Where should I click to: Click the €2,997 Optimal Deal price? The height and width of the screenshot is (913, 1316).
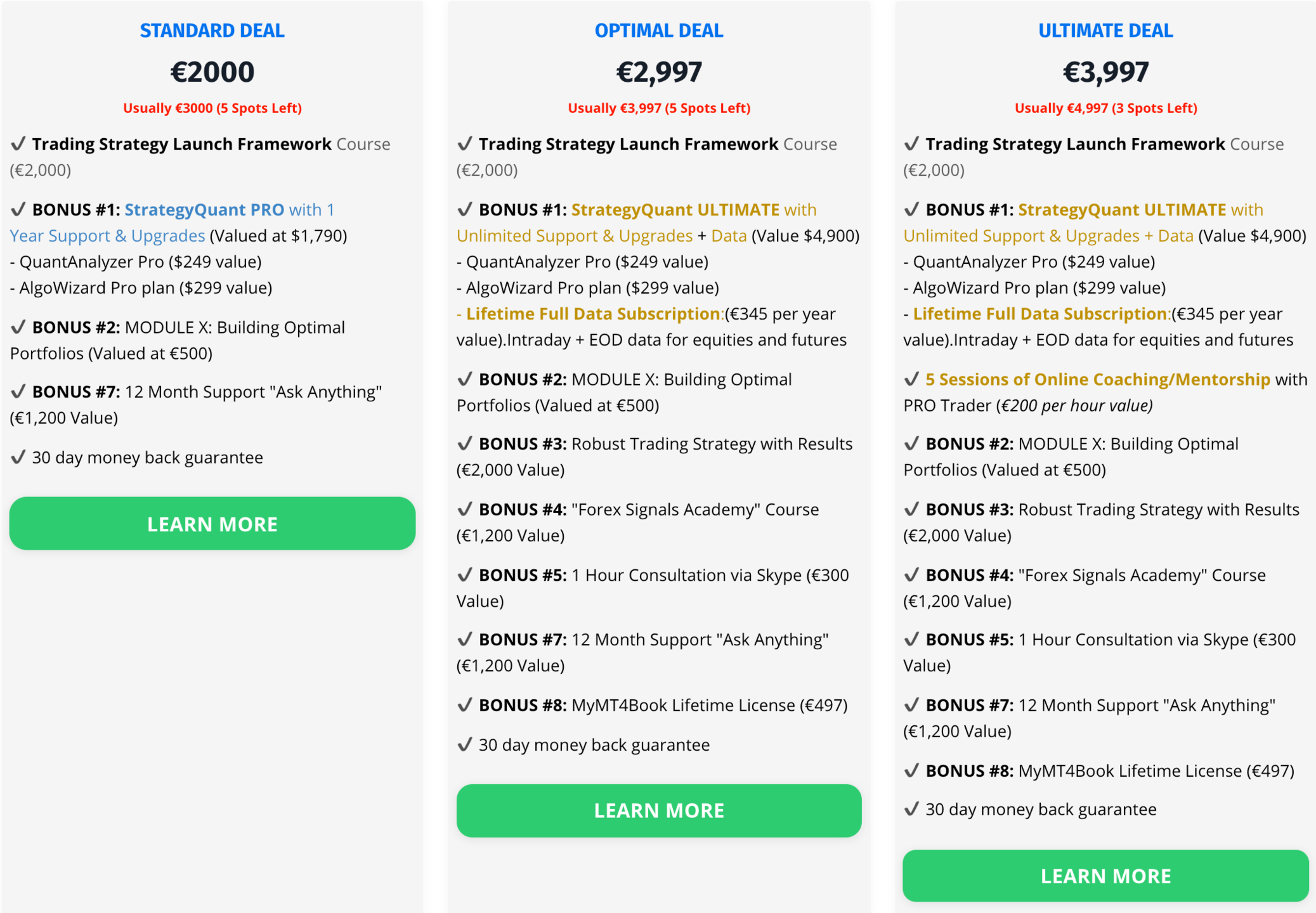658,72
